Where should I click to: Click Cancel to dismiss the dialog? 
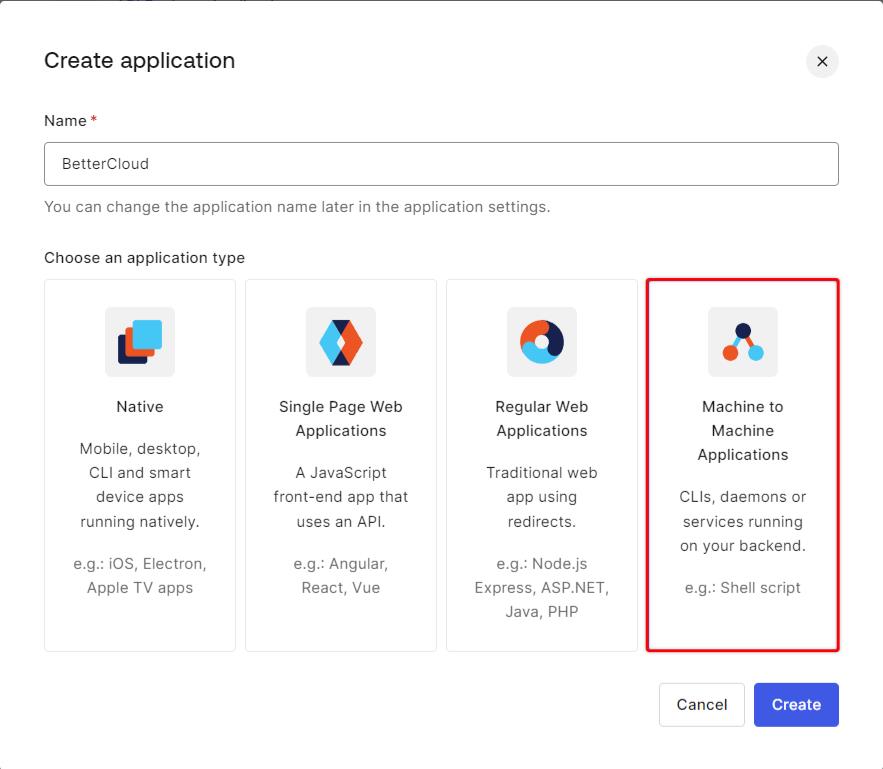[x=701, y=704]
